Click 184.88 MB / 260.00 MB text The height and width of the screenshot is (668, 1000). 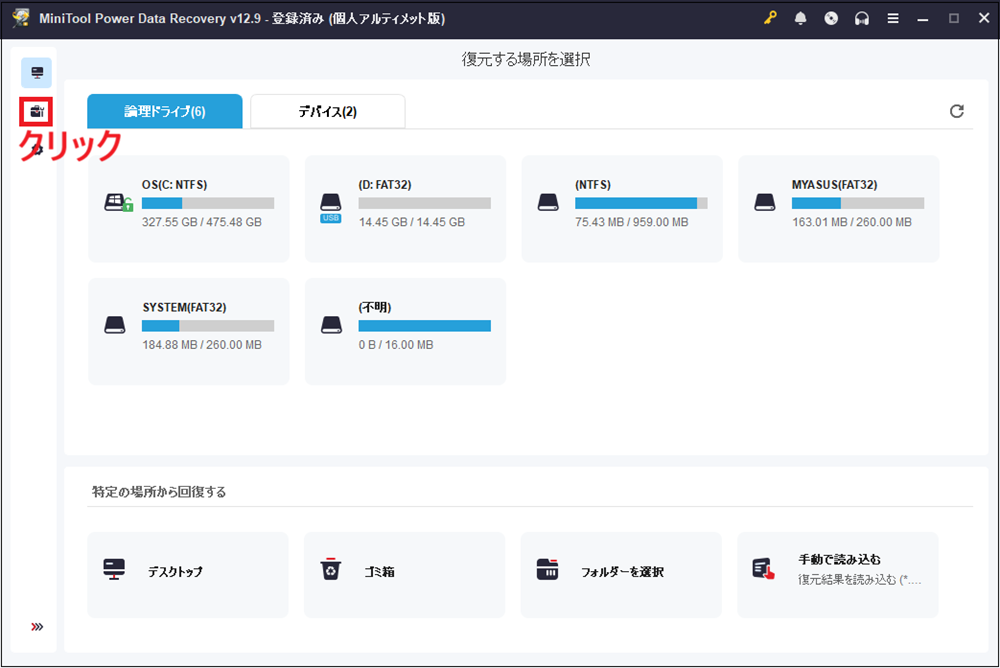[202, 345]
